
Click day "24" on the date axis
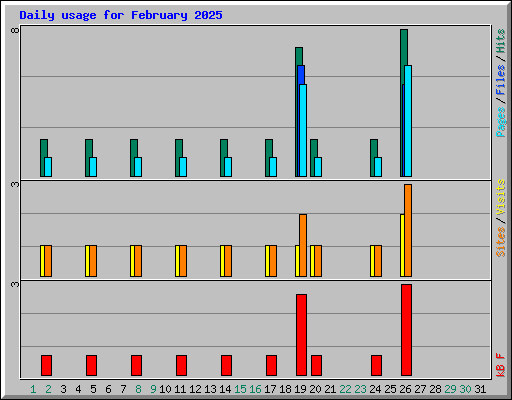(375, 389)
